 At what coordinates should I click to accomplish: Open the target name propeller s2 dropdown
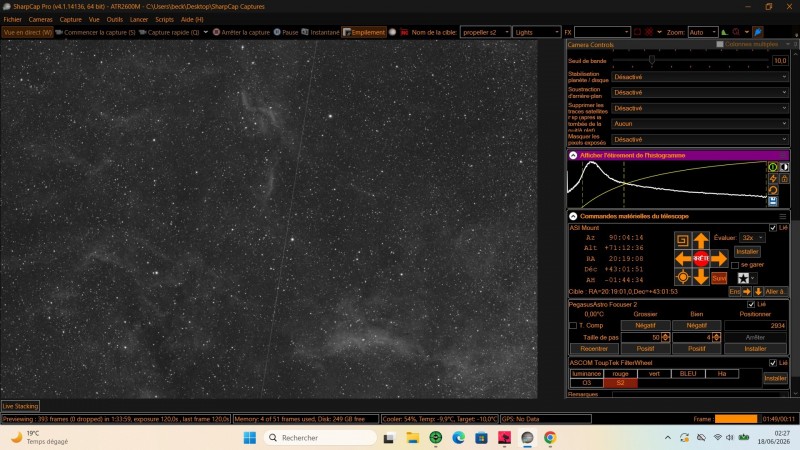[485, 32]
